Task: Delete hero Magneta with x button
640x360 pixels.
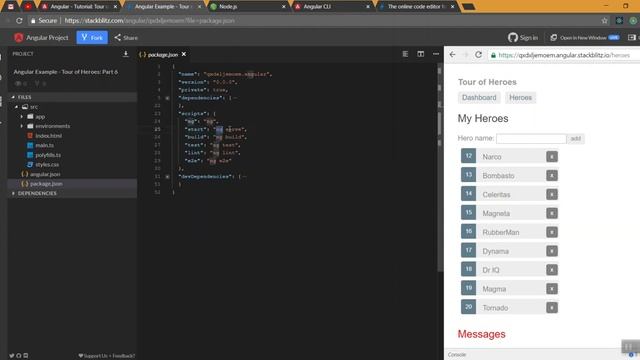Action: (x=552, y=213)
